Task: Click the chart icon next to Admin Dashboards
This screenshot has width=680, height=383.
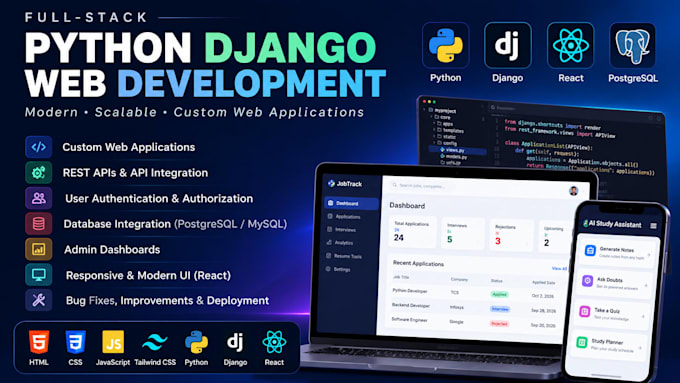Action: (x=39, y=249)
